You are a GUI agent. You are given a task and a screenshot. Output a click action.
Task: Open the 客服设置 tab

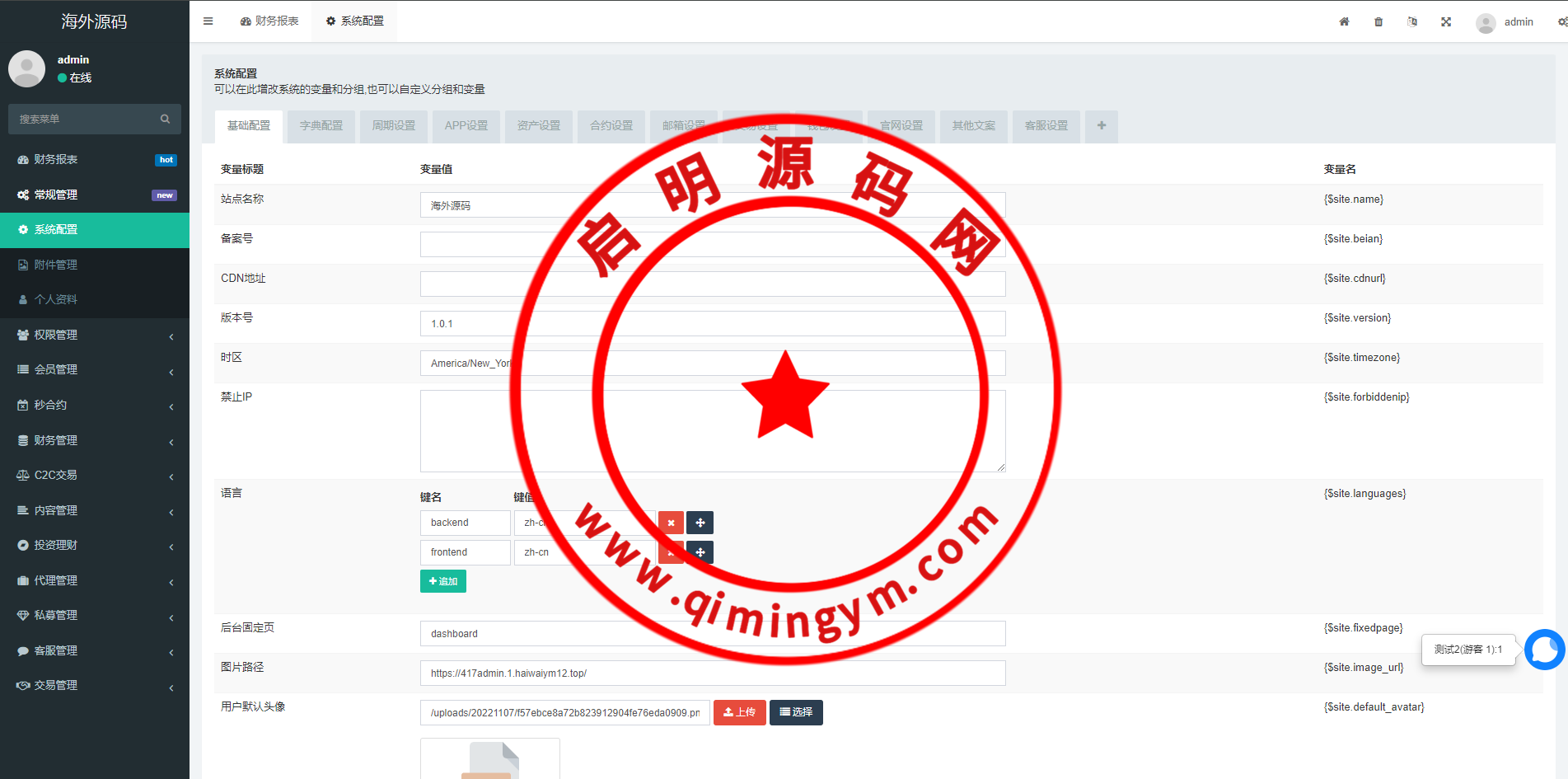[1046, 126]
